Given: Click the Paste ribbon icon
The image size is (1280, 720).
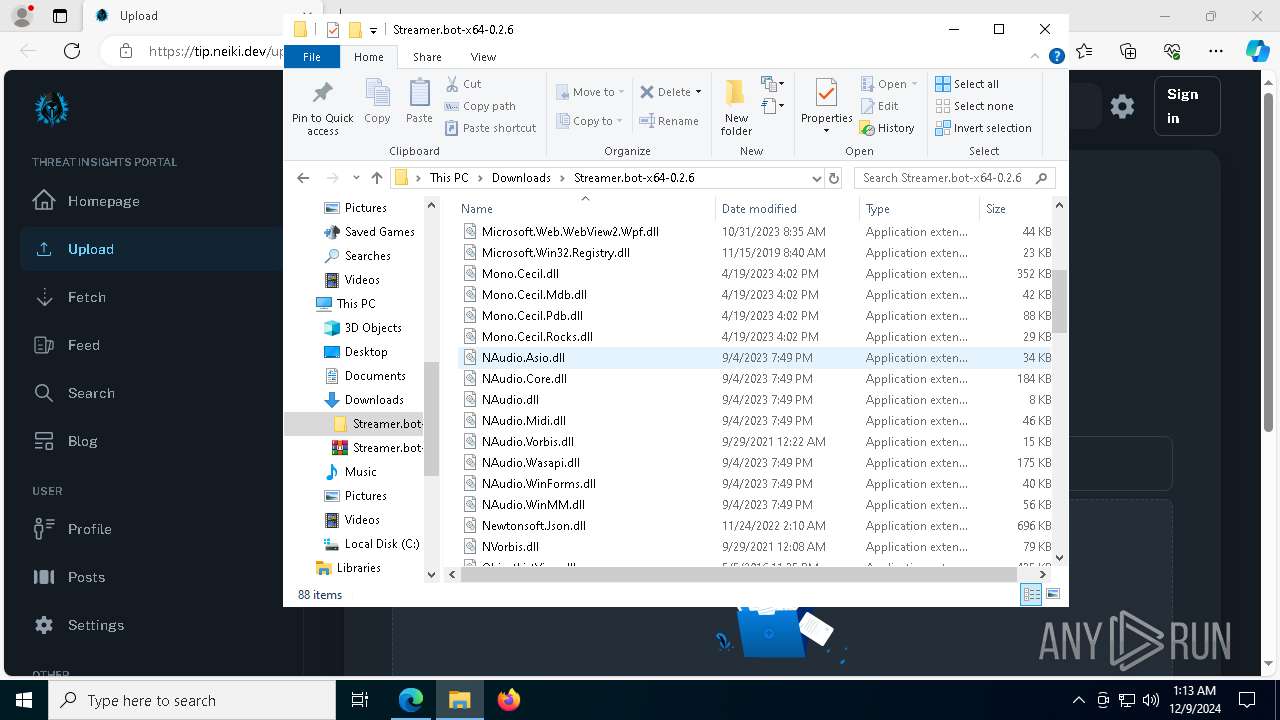Looking at the screenshot, I should 419,102.
